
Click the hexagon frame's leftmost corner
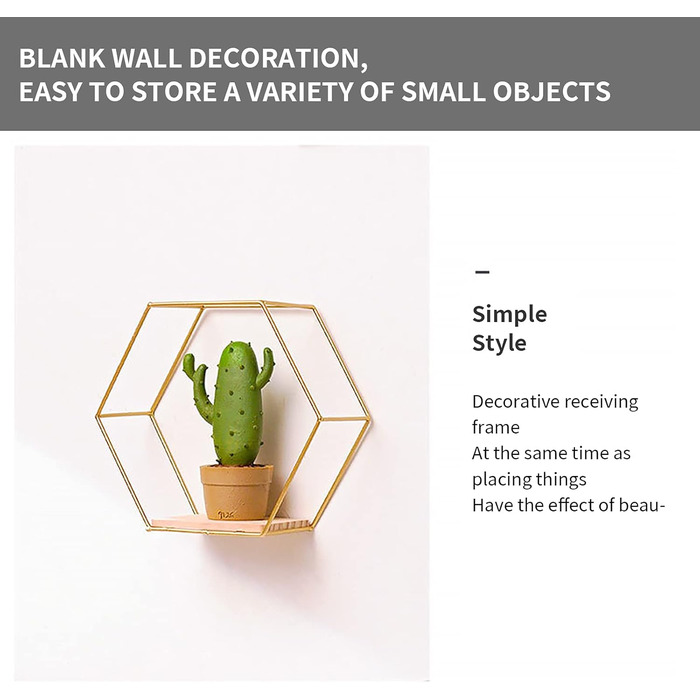(x=98, y=413)
